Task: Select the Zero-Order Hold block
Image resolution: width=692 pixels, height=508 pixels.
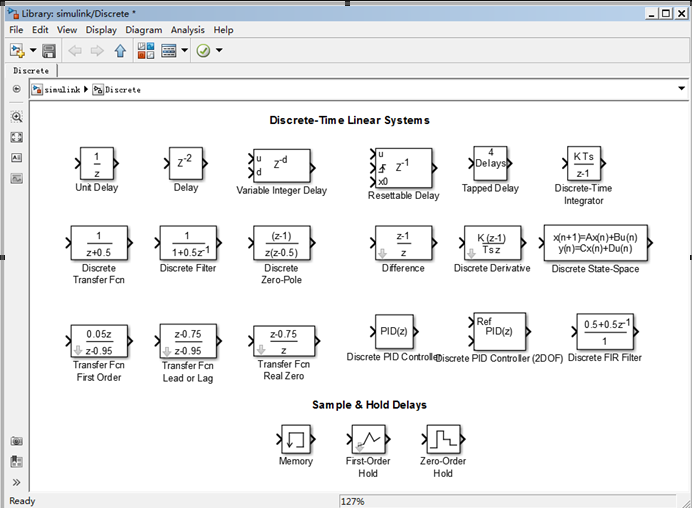Action: pyautogui.click(x=442, y=440)
